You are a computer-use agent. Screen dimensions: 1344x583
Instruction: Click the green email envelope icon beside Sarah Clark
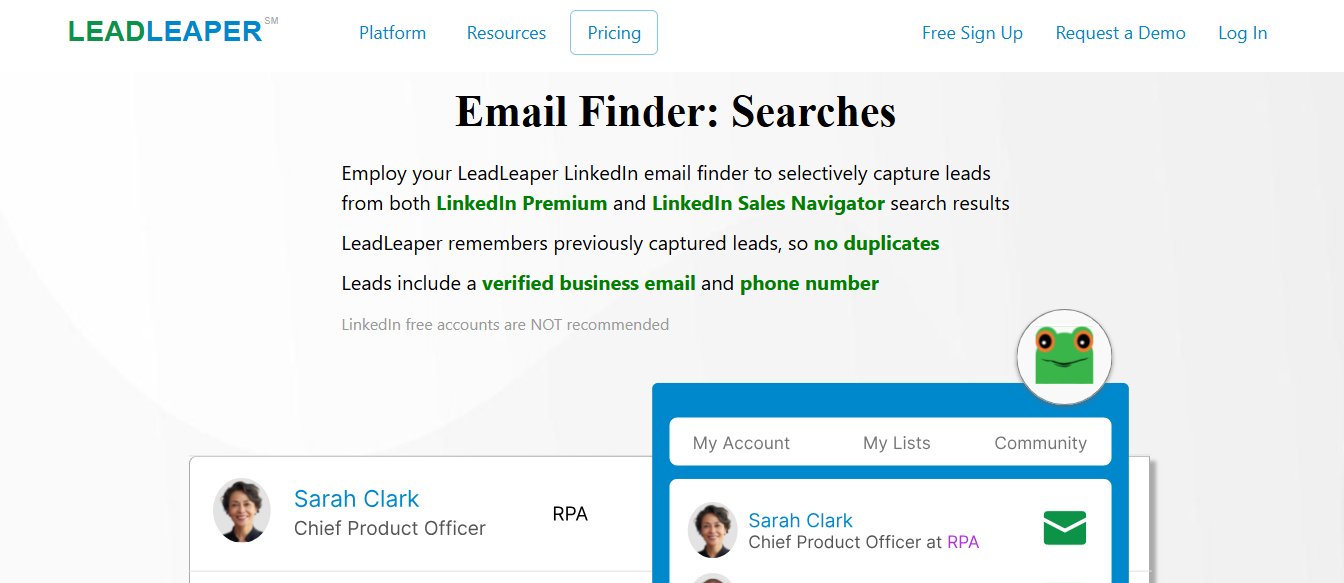pyautogui.click(x=1063, y=527)
